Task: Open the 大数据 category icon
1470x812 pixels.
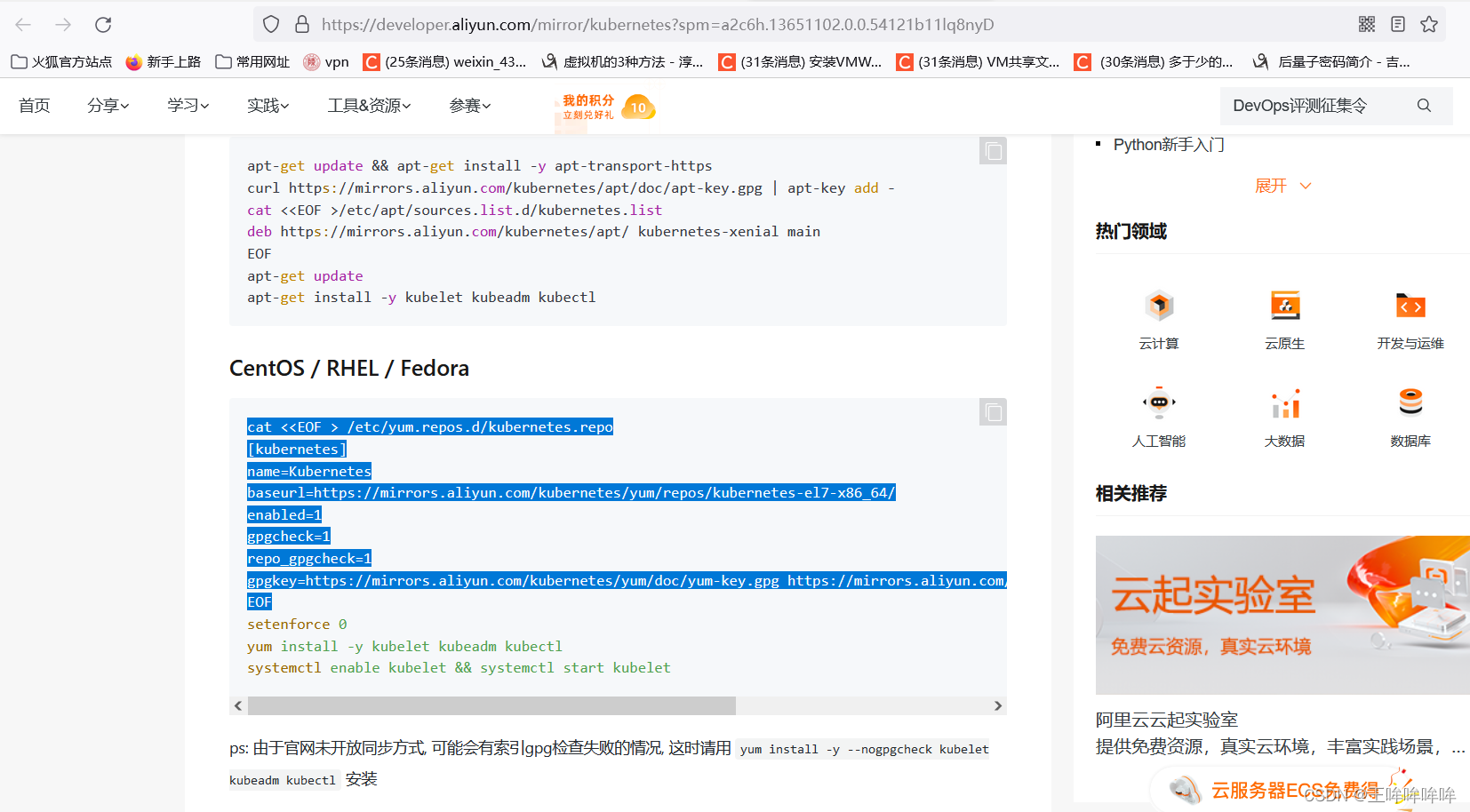Action: [1285, 402]
